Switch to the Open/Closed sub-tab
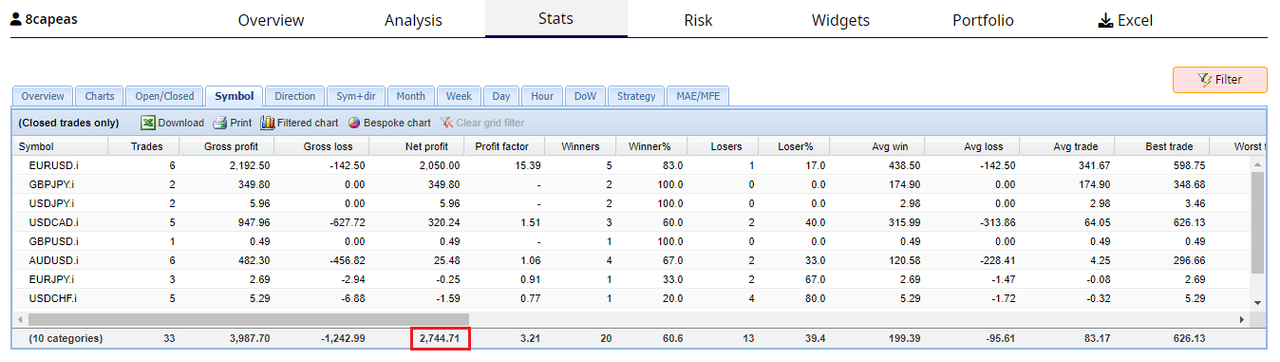The width and height of the screenshot is (1280, 362). tap(165, 96)
